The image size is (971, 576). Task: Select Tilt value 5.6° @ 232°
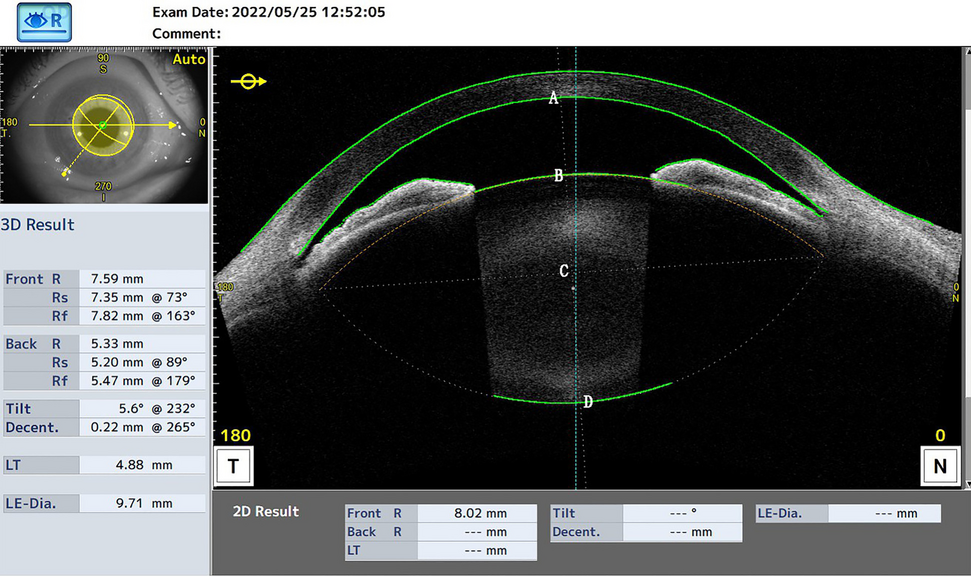[142, 409]
